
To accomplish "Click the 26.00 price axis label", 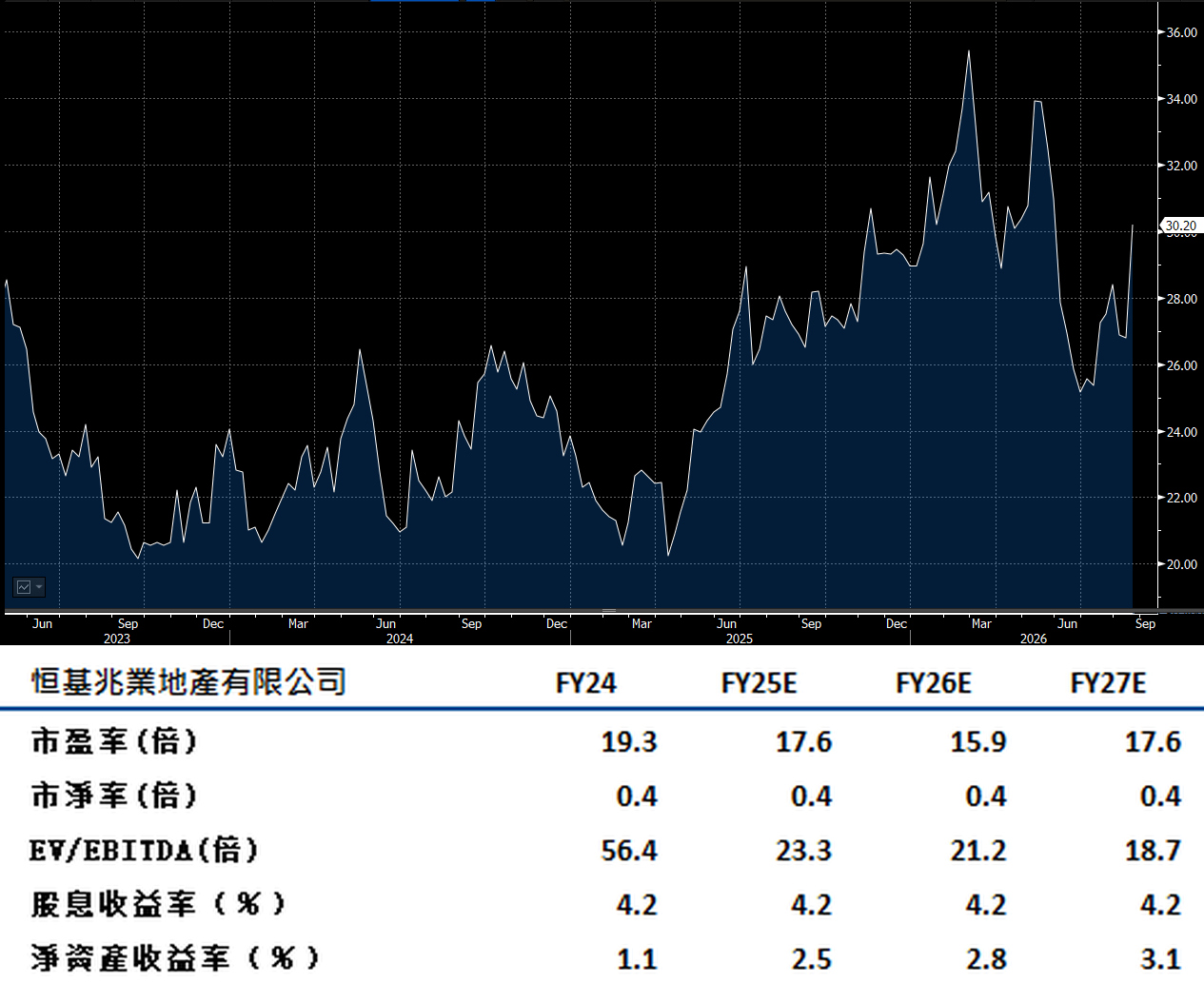I will [1182, 365].
